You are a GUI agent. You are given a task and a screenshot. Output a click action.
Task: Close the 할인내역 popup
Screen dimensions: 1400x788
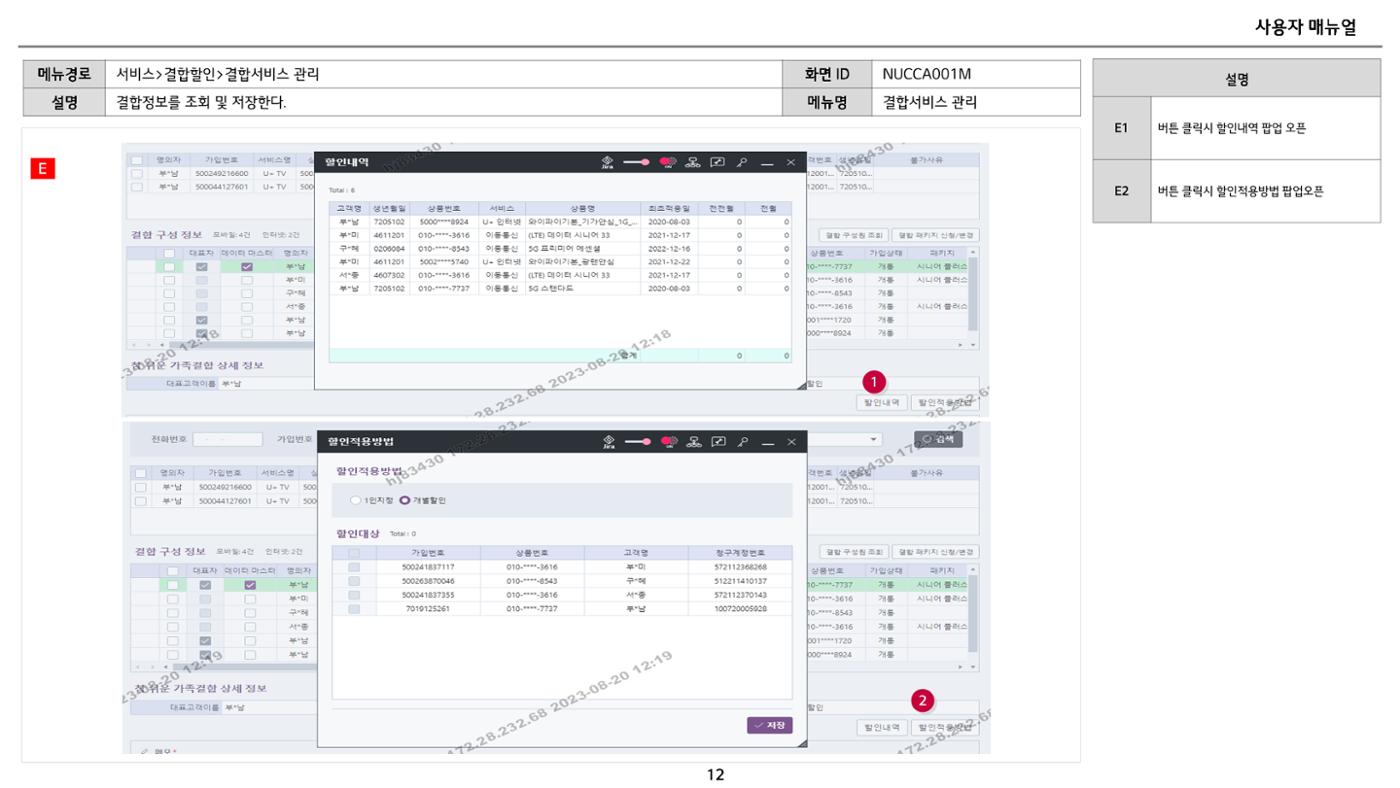790,162
